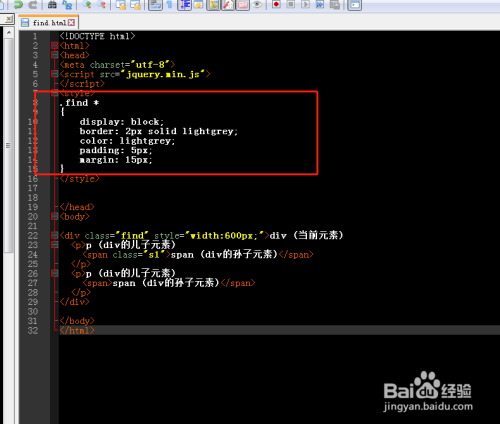Play the recorded macro icon

305,4
